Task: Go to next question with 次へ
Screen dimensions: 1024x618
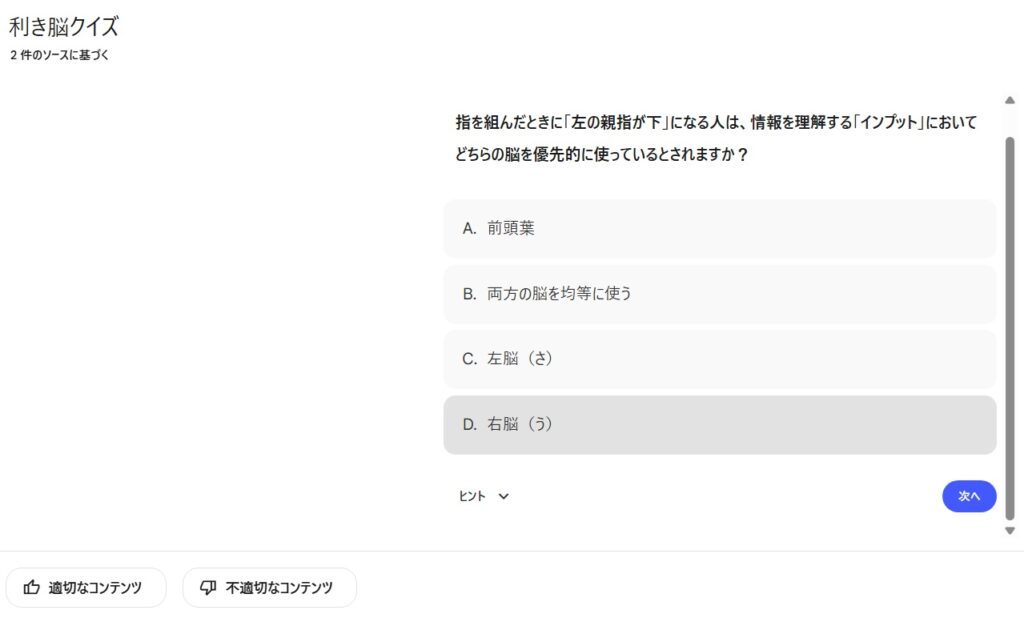Action: (x=969, y=496)
